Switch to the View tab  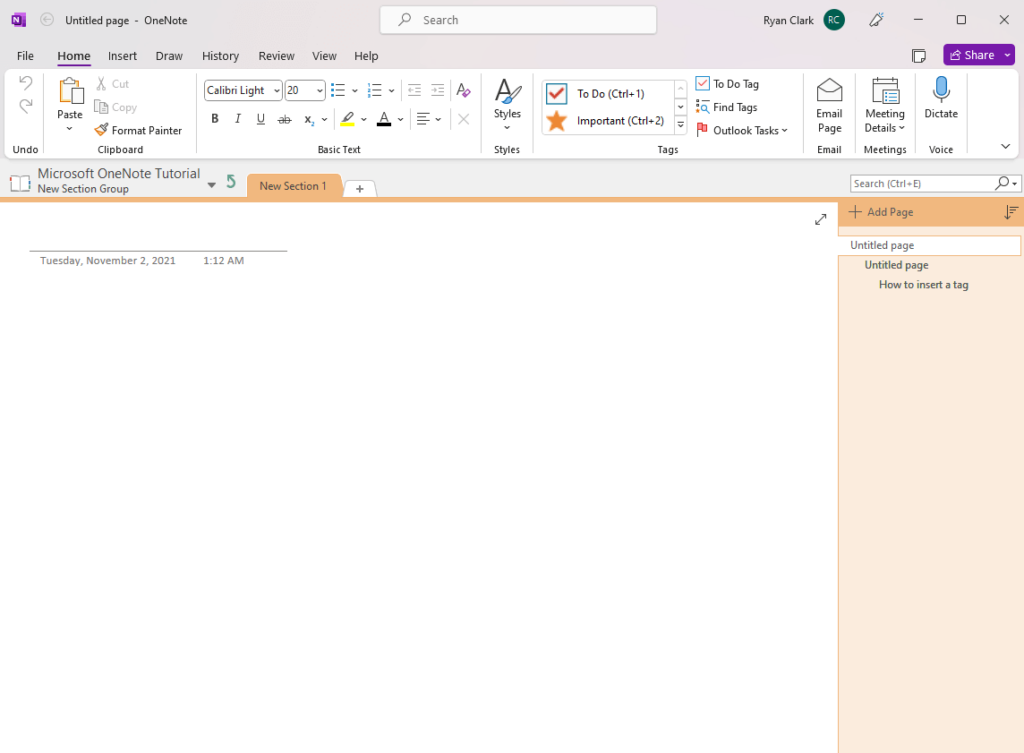tap(324, 56)
